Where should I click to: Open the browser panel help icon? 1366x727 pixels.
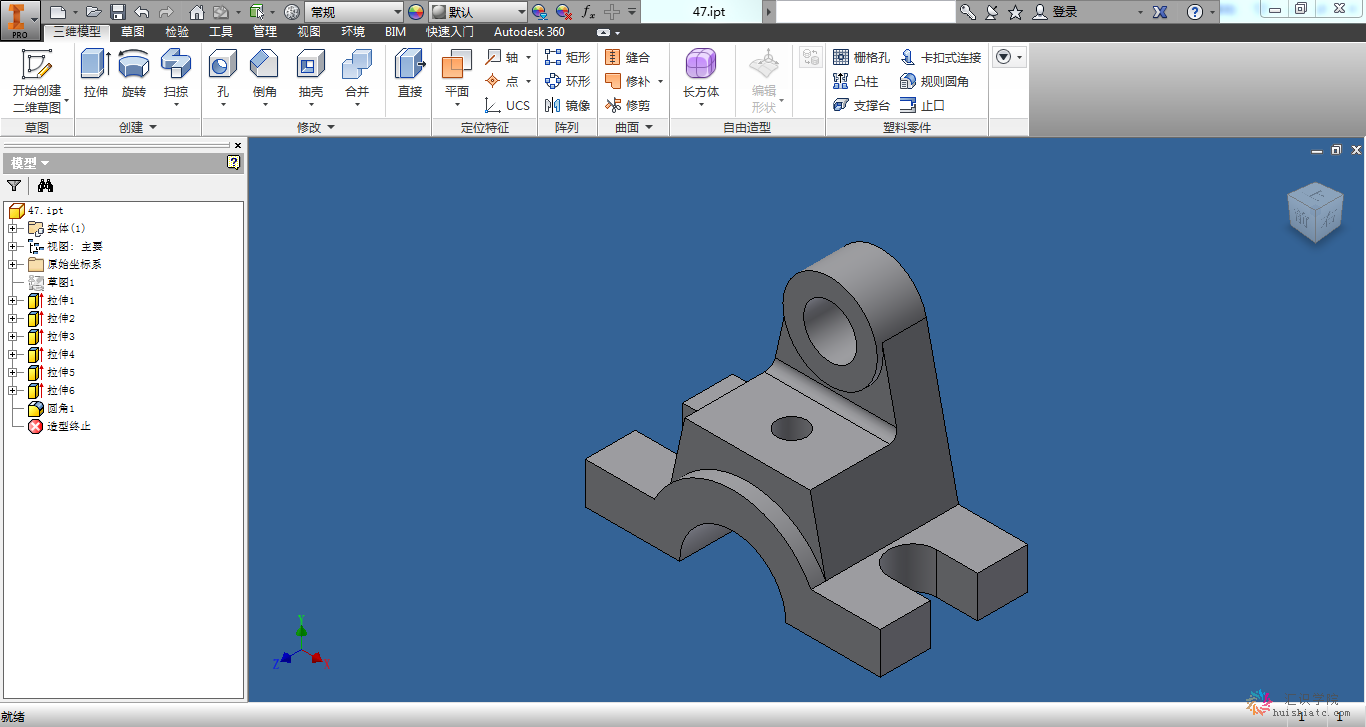point(233,162)
